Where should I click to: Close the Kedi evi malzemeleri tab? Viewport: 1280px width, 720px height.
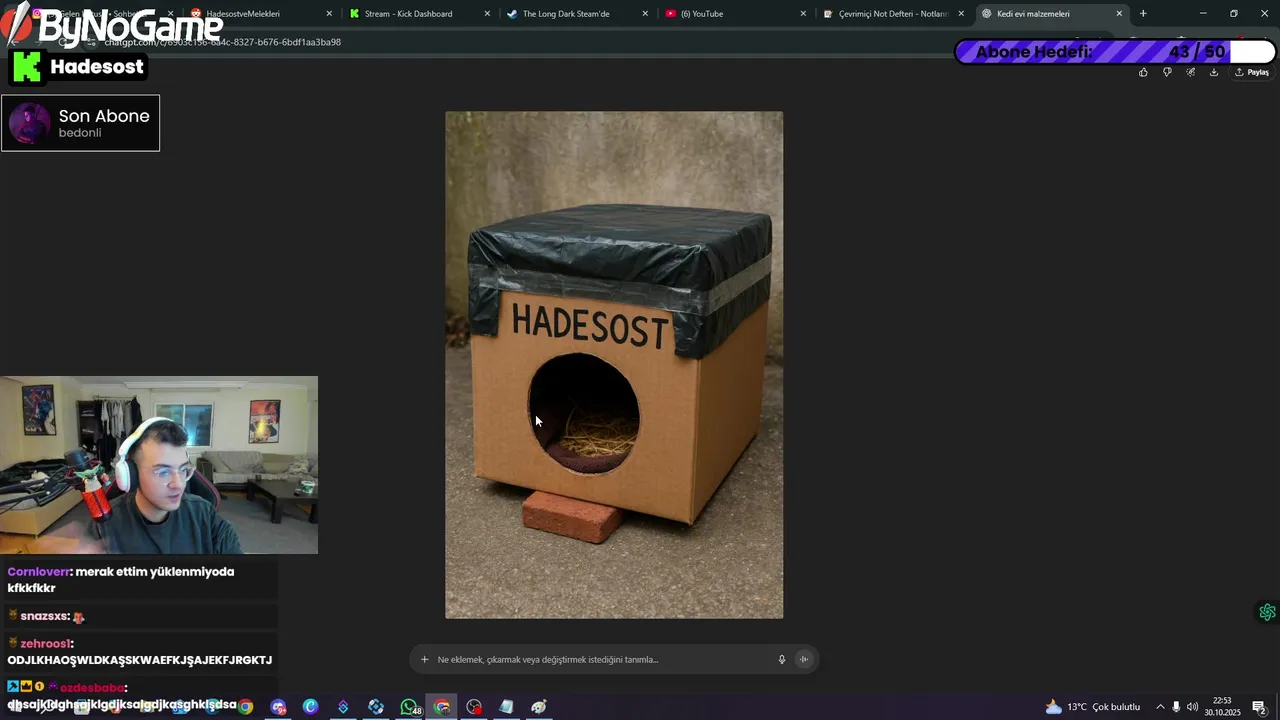pyautogui.click(x=1119, y=14)
